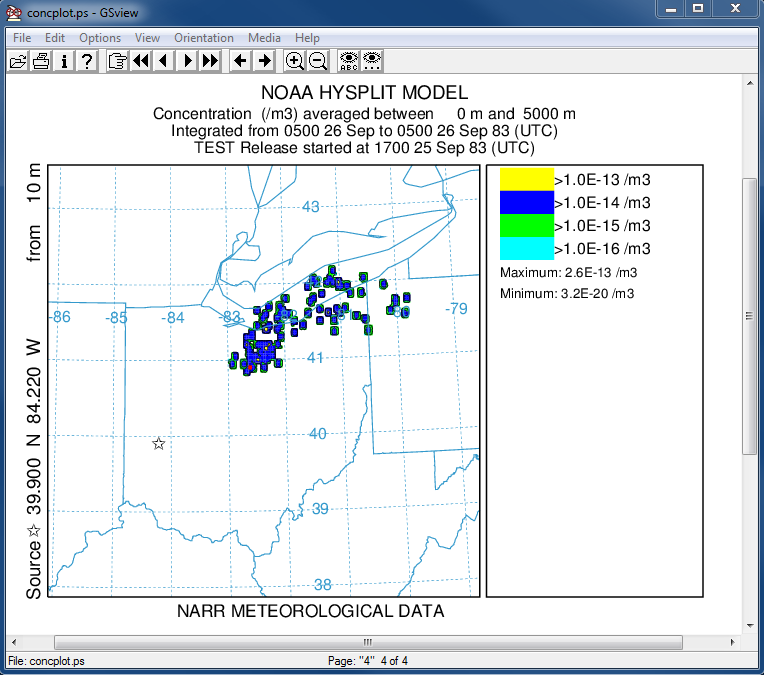Click the blue >1.0E-14 legend swatch

(x=527, y=202)
